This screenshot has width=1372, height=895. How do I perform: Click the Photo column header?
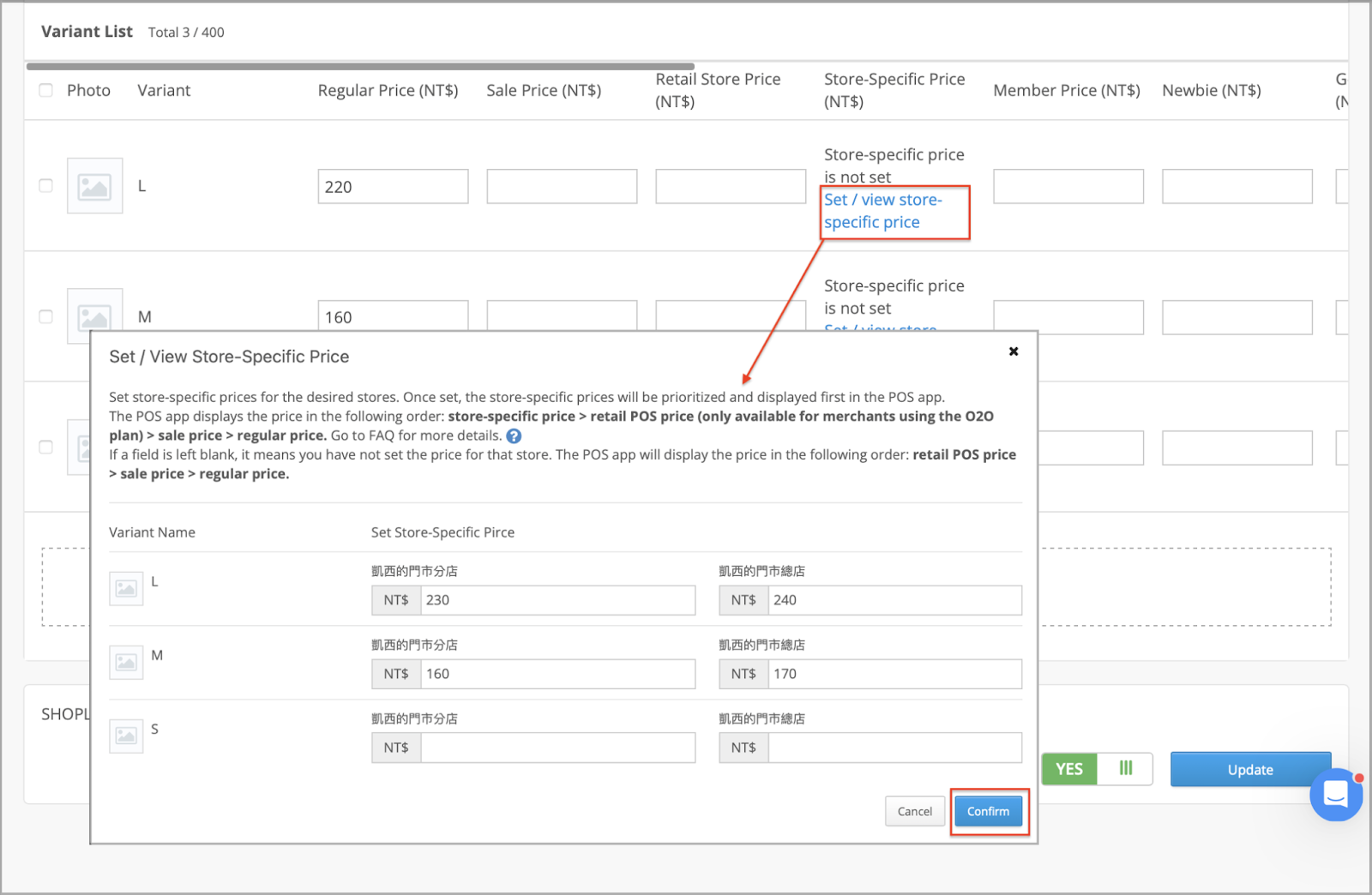click(88, 90)
